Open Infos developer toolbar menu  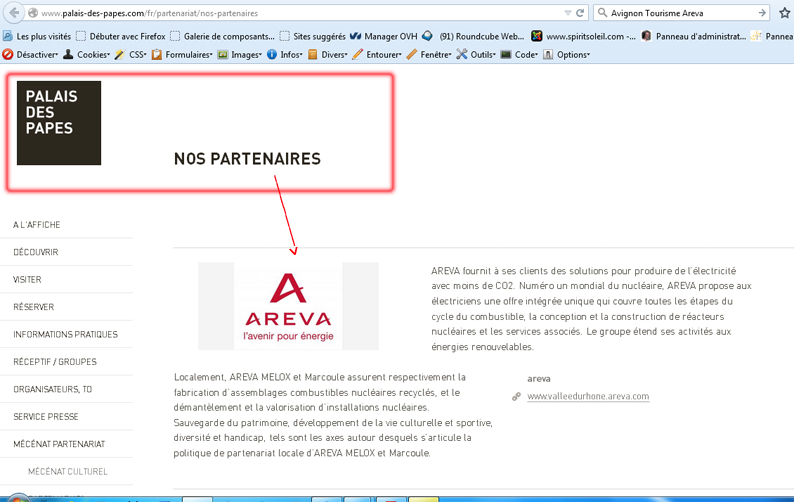coord(285,55)
